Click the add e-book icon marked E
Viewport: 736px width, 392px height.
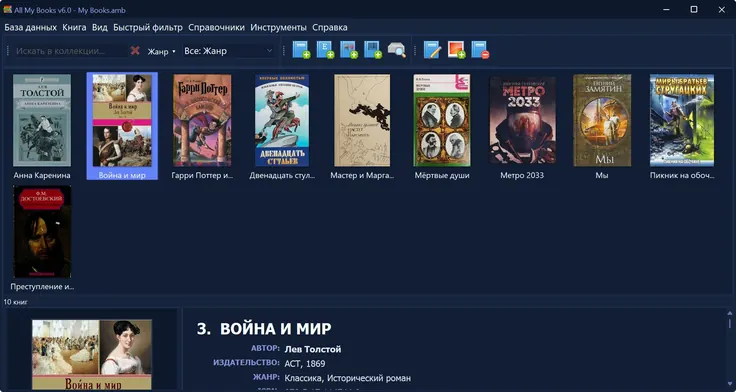[325, 50]
